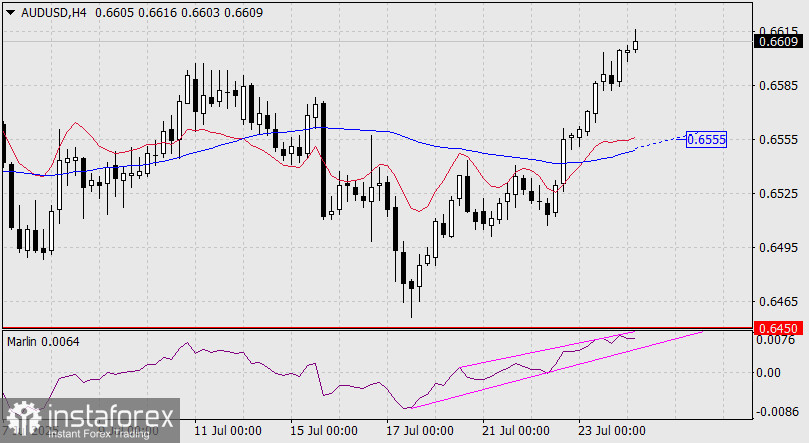
Task: Click the 15 Jul 00:00 time label
Action: (x=324, y=431)
